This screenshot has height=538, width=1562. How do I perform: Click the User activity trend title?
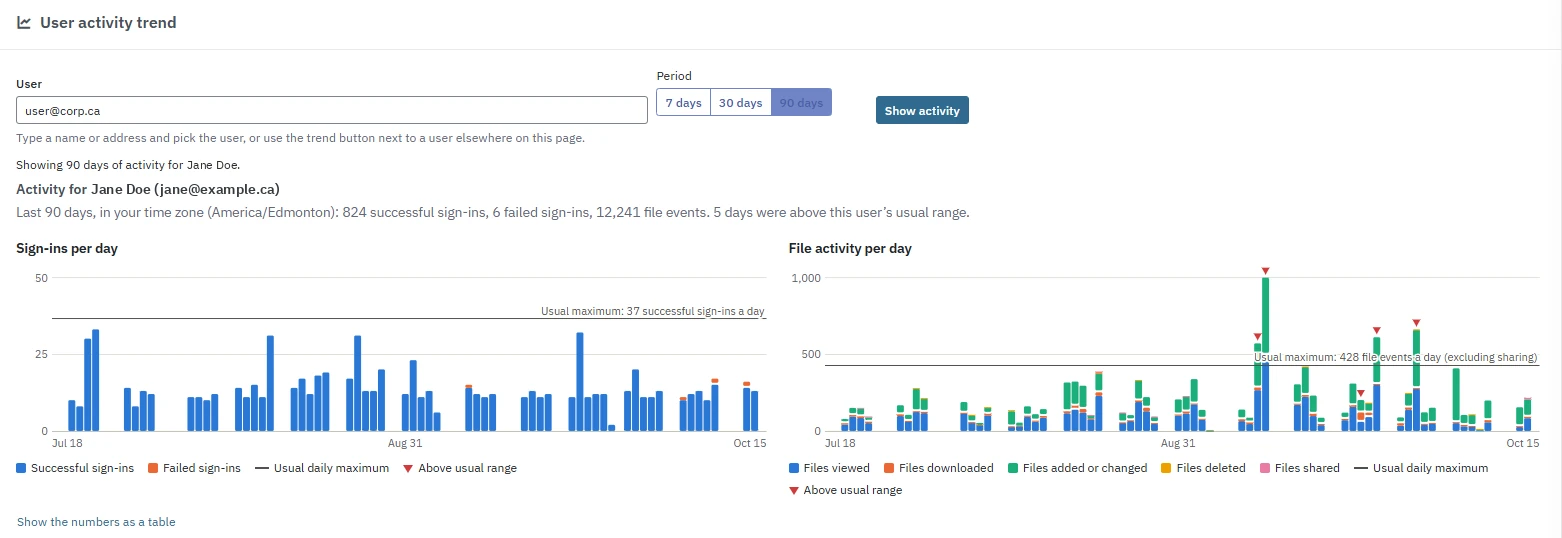point(108,22)
